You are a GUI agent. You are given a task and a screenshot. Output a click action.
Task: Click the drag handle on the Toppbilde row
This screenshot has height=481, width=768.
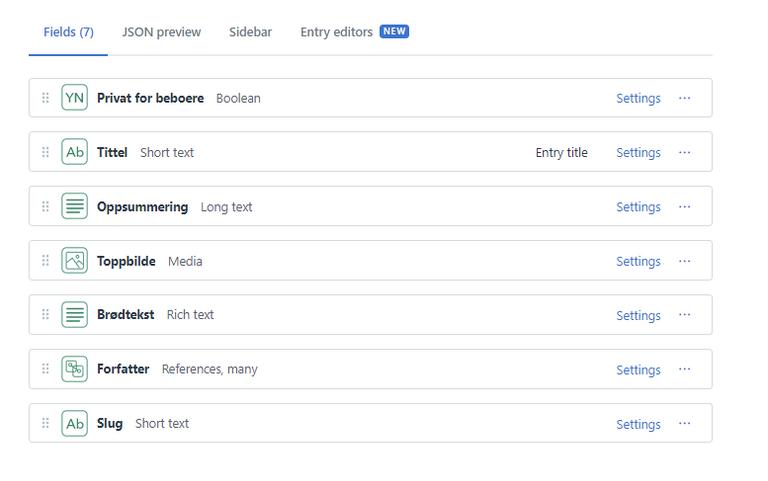click(46, 261)
